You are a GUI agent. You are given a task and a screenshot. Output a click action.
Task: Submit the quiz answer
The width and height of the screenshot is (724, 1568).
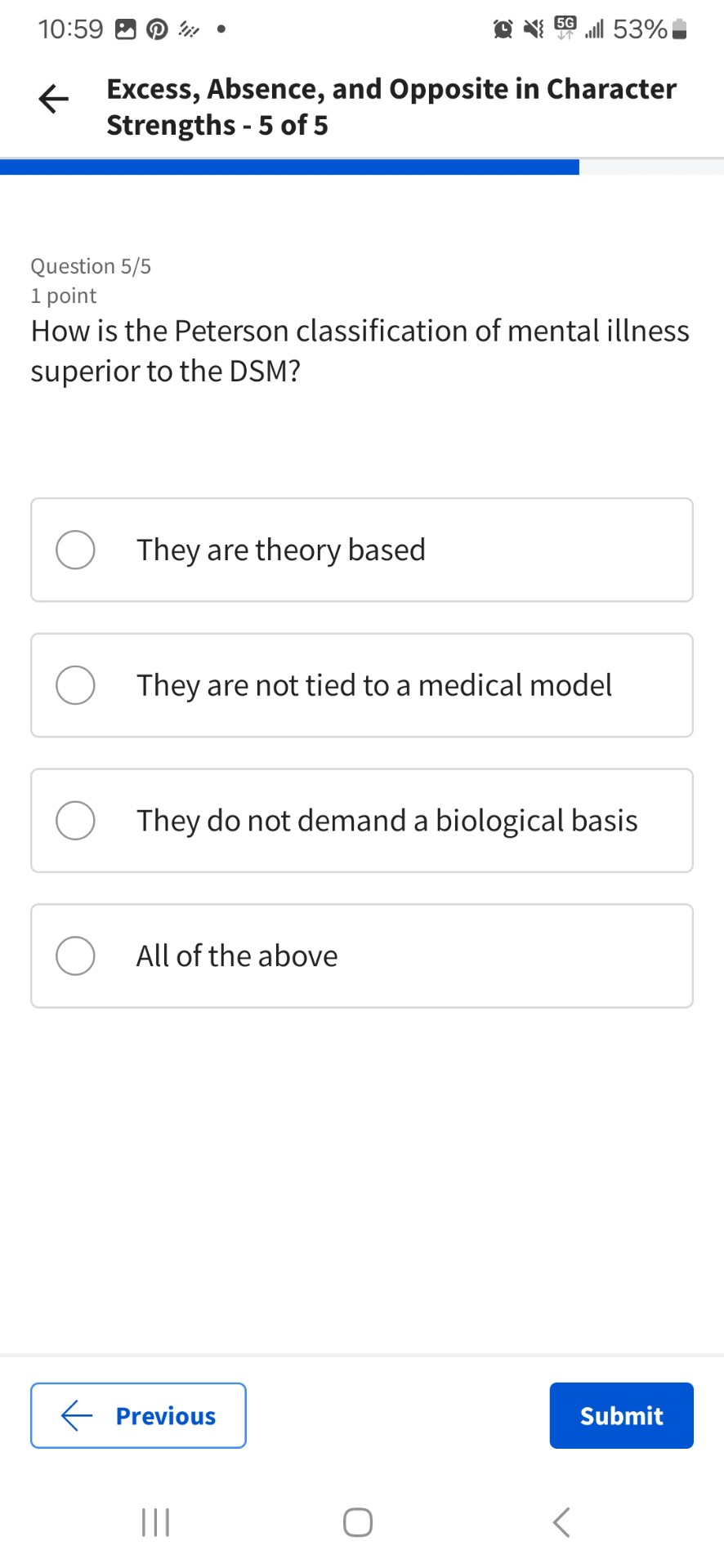tap(621, 1415)
